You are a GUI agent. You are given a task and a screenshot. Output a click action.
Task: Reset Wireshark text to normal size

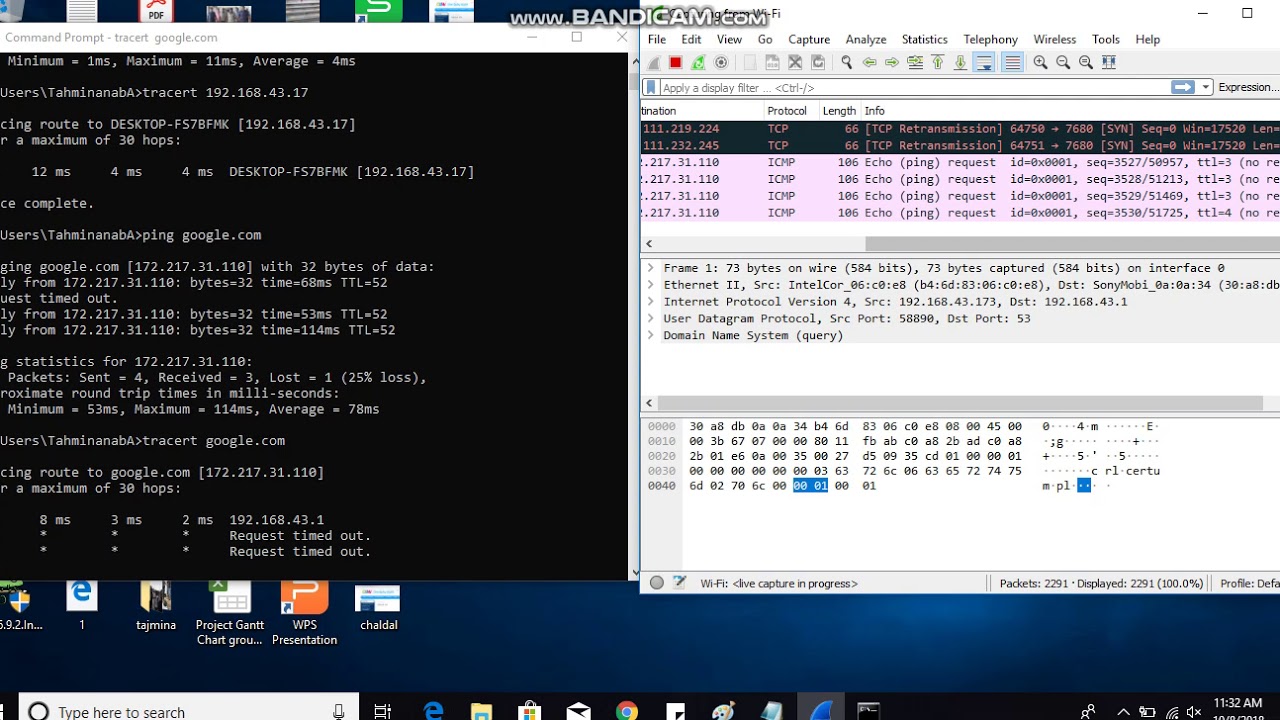click(x=1086, y=62)
